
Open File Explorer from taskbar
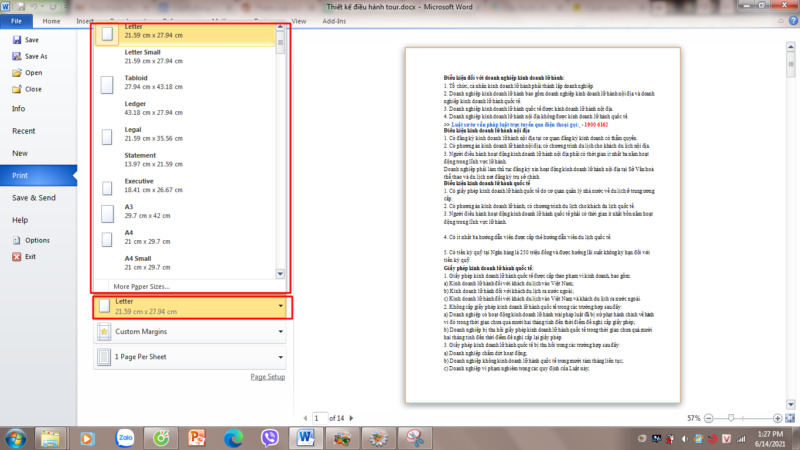(x=50, y=438)
